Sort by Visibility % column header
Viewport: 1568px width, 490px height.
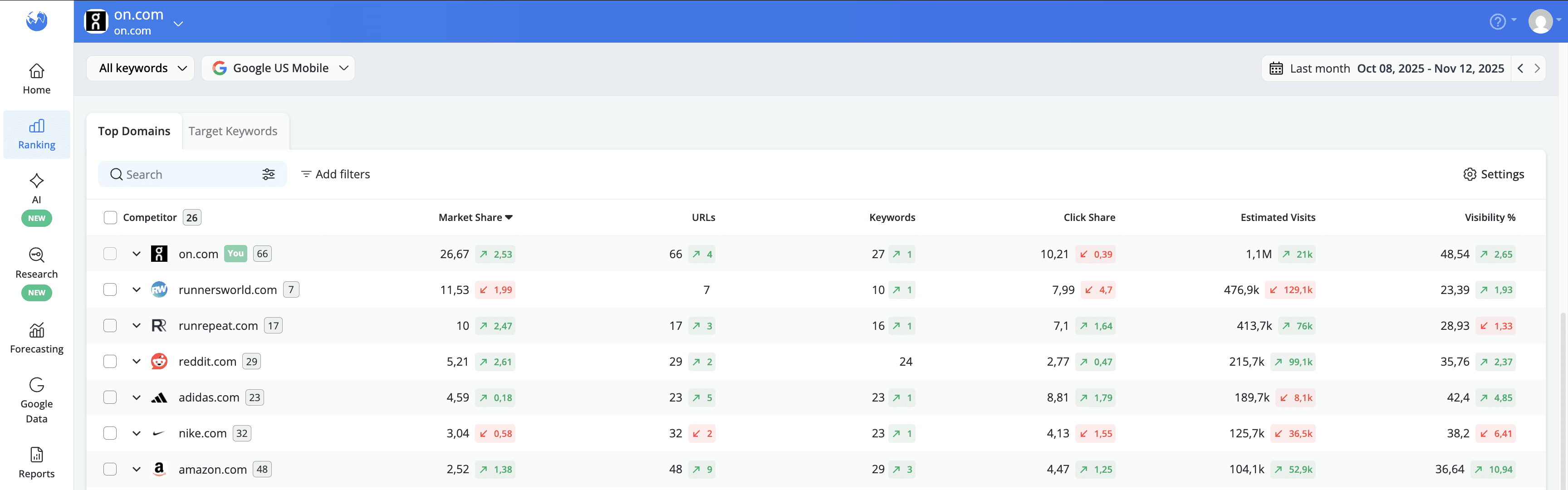point(1490,217)
